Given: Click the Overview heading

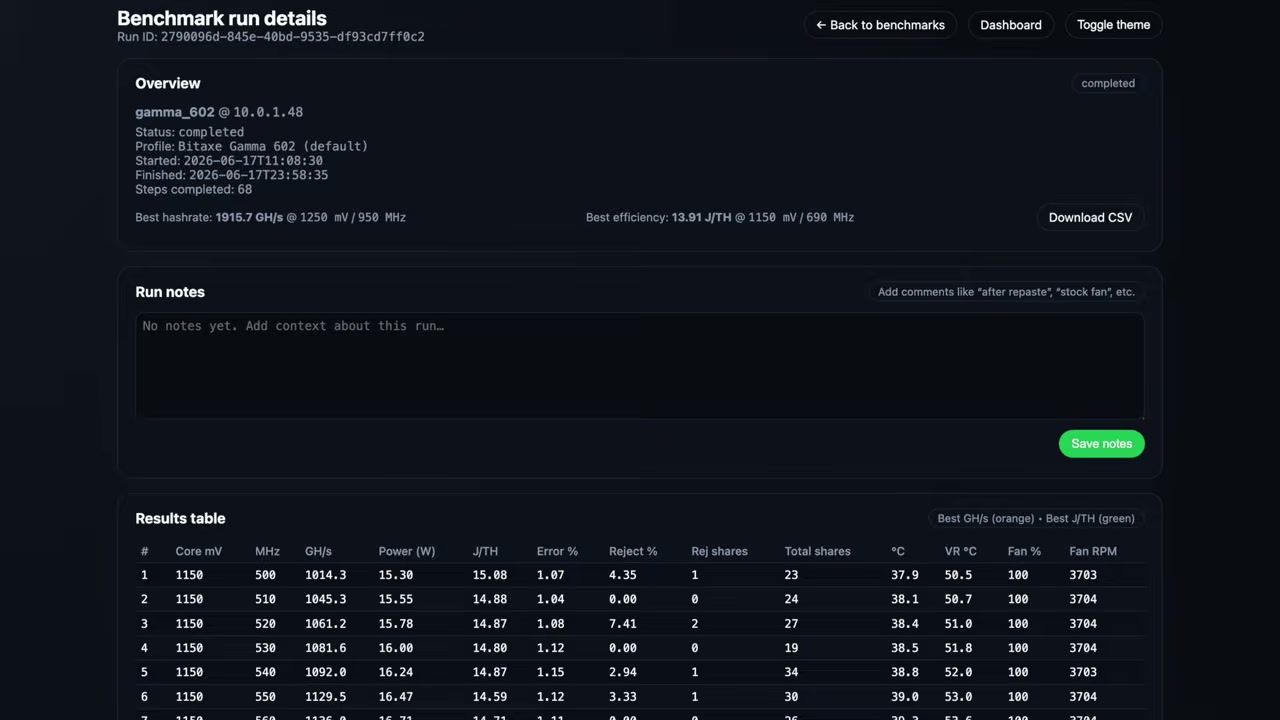Looking at the screenshot, I should (x=168, y=83).
